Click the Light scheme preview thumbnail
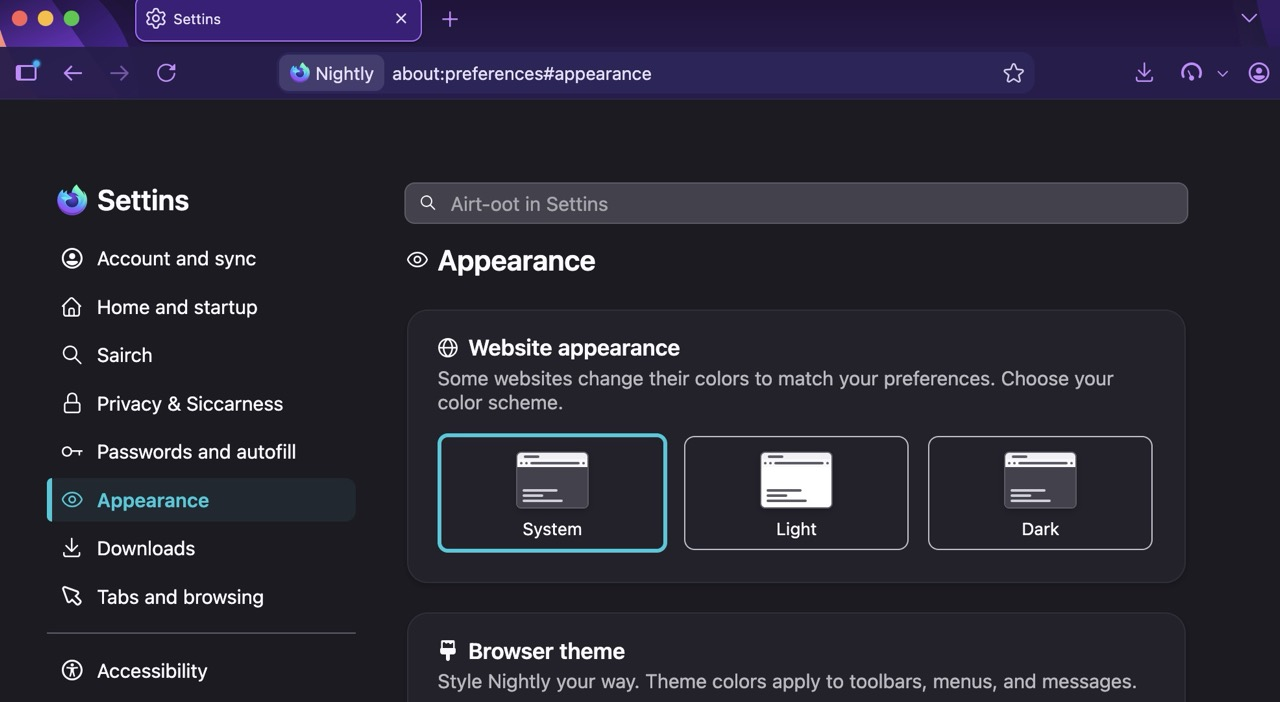The height and width of the screenshot is (702, 1280). [796, 480]
